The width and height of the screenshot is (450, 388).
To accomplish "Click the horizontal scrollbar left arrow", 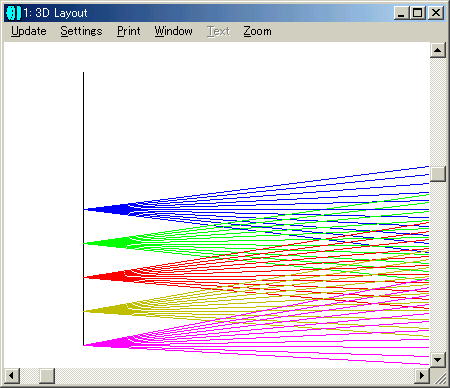I will [12, 376].
